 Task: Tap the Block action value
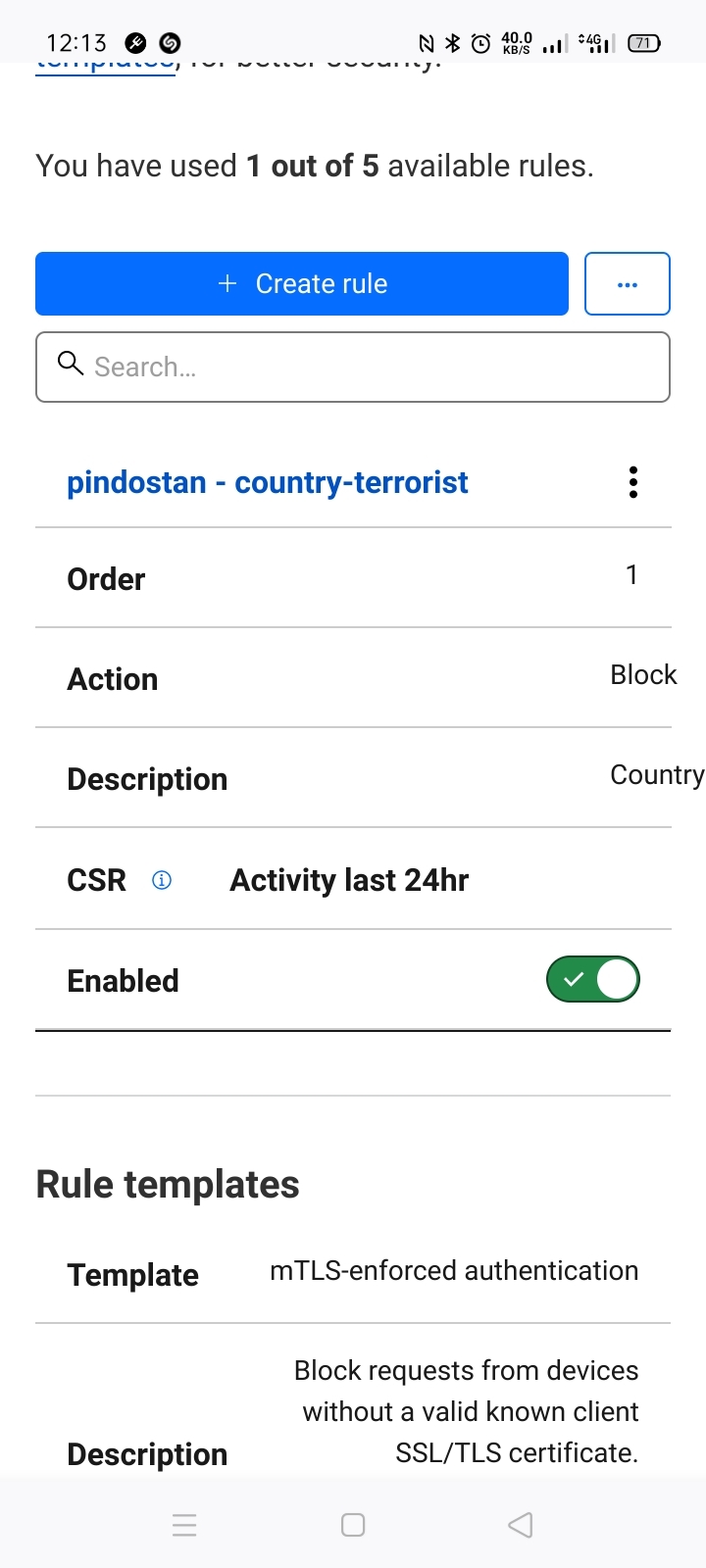[643, 675]
